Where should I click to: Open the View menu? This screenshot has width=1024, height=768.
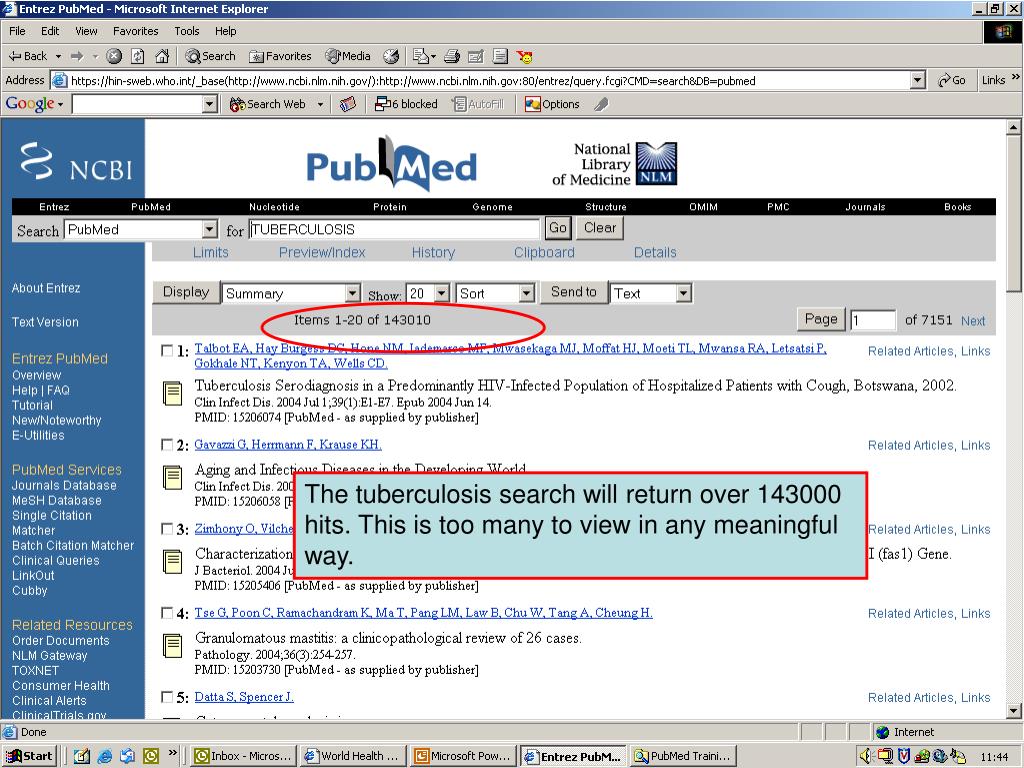tap(86, 31)
